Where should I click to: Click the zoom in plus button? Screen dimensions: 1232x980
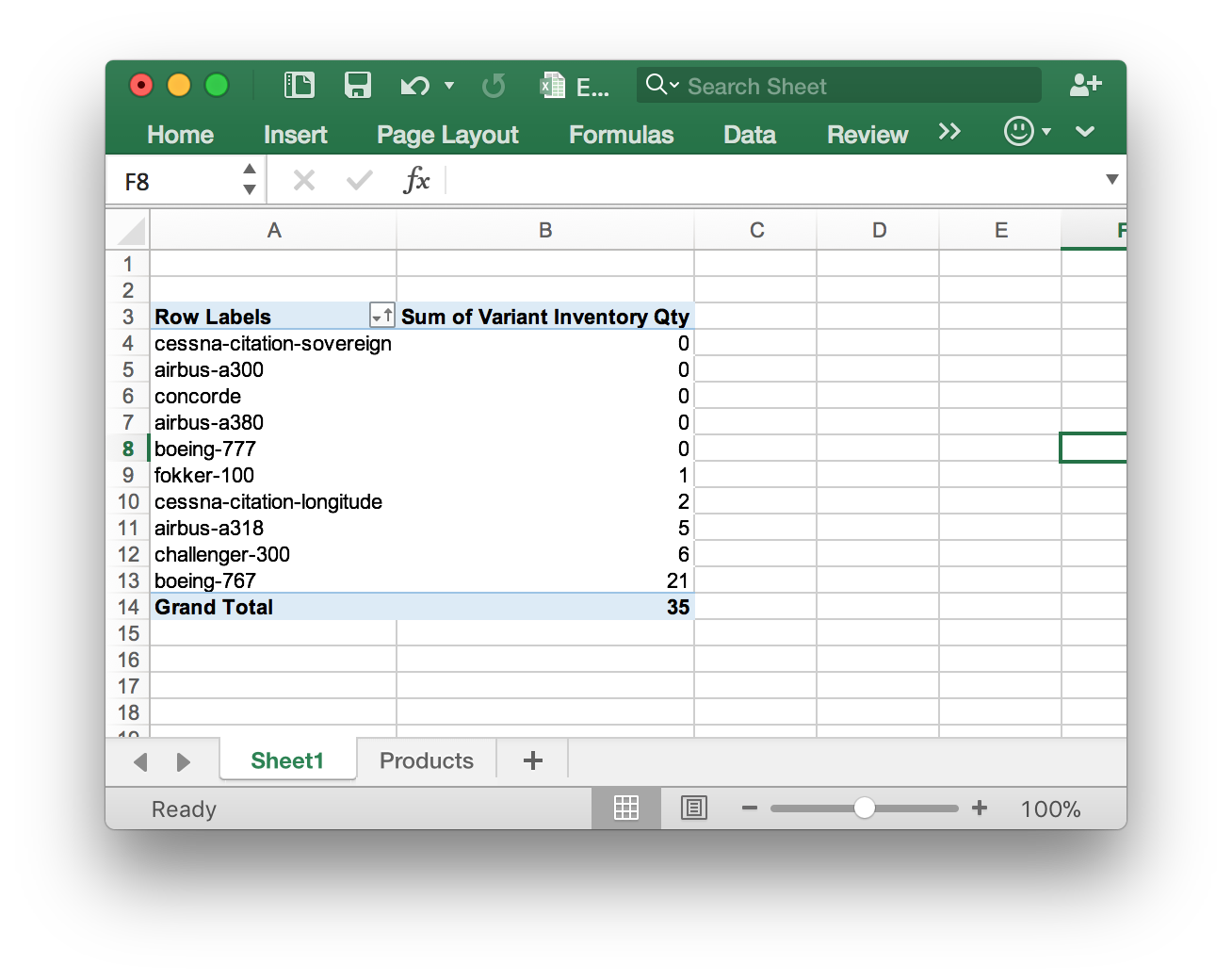[x=980, y=808]
